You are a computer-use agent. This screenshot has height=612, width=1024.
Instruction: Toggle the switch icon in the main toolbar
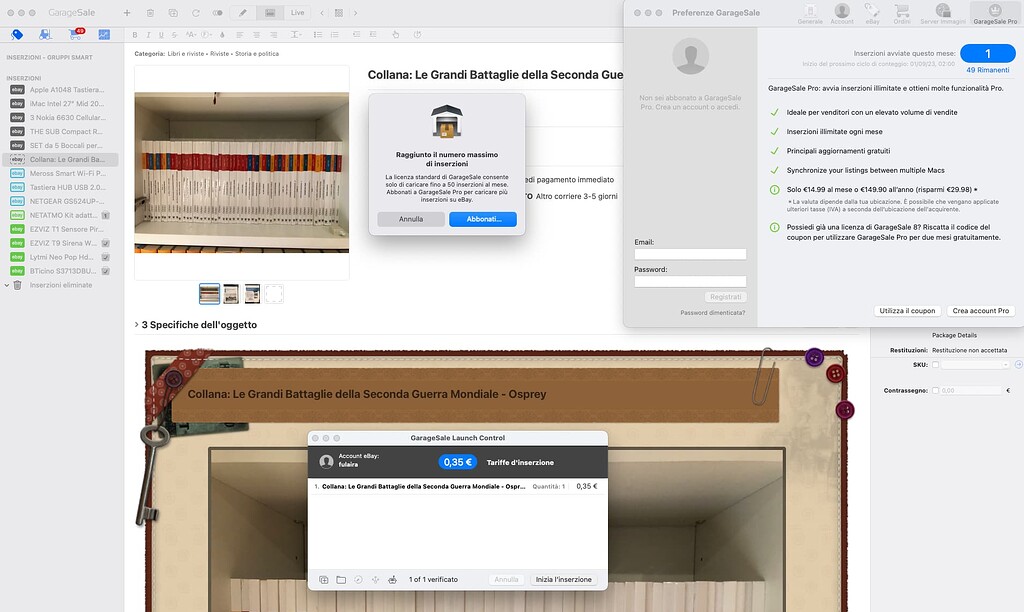pos(217,13)
